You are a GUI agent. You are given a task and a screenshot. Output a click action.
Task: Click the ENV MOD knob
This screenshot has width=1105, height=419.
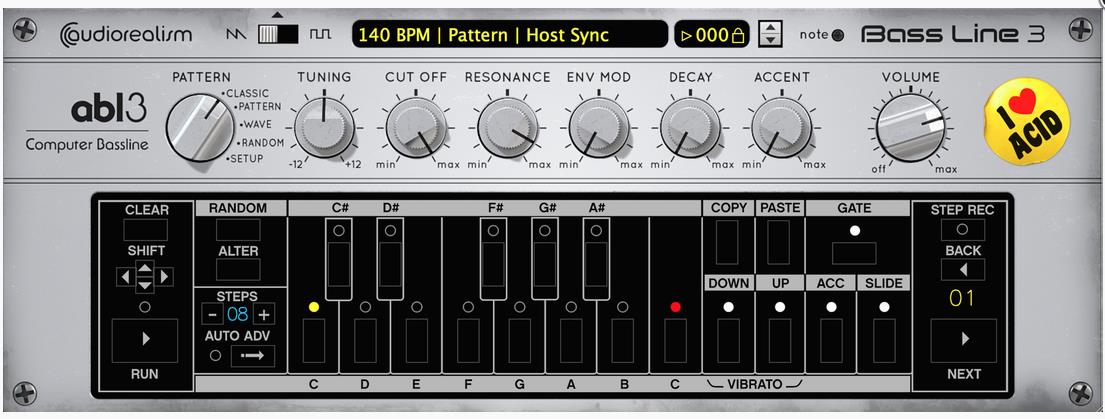pyautogui.click(x=598, y=127)
